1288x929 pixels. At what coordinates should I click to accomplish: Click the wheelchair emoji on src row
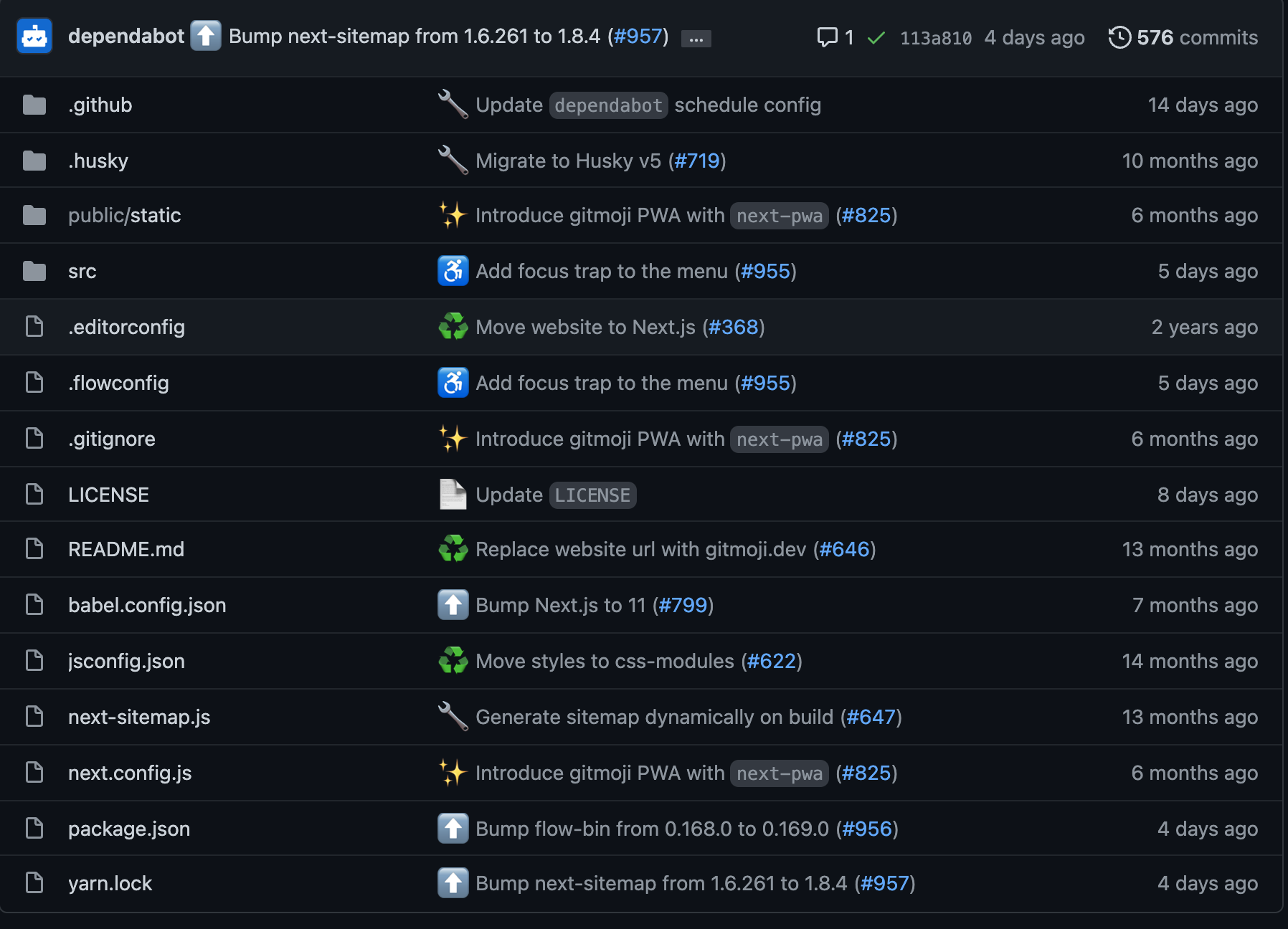click(453, 271)
